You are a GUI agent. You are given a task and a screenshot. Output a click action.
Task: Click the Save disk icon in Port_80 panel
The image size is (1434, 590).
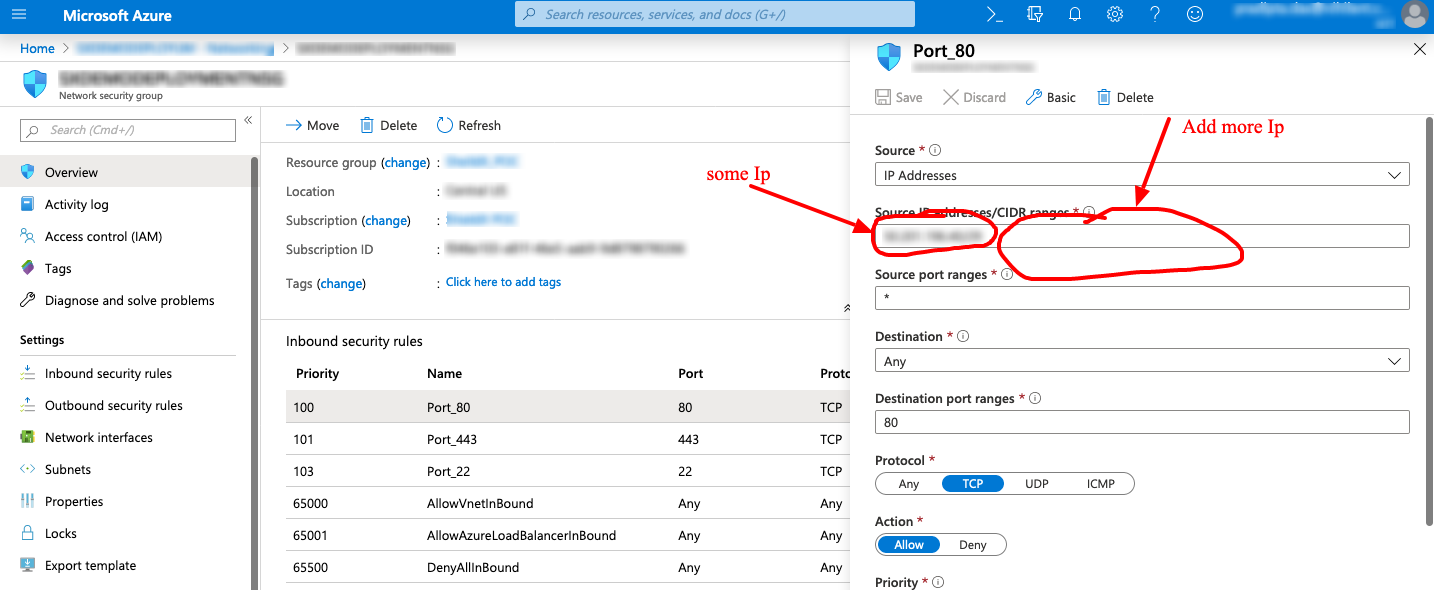tap(883, 97)
